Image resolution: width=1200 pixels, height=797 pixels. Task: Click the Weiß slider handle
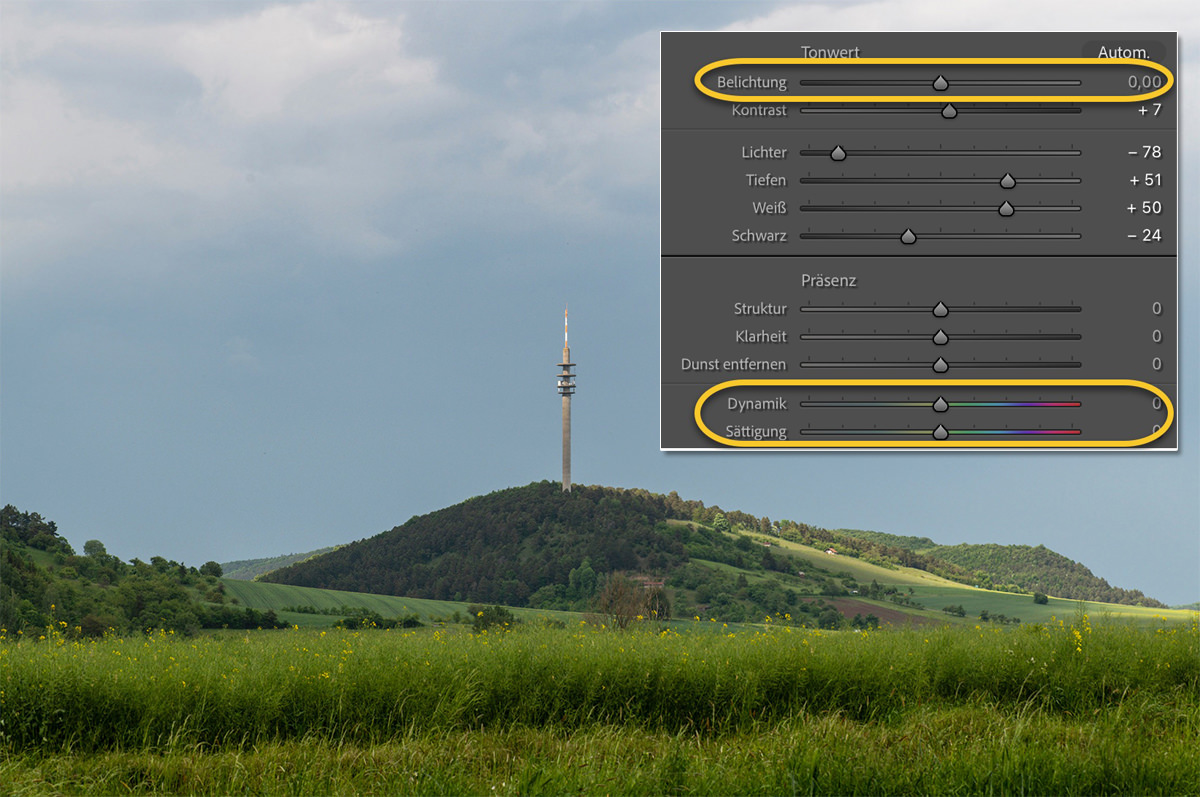pyautogui.click(x=1006, y=210)
